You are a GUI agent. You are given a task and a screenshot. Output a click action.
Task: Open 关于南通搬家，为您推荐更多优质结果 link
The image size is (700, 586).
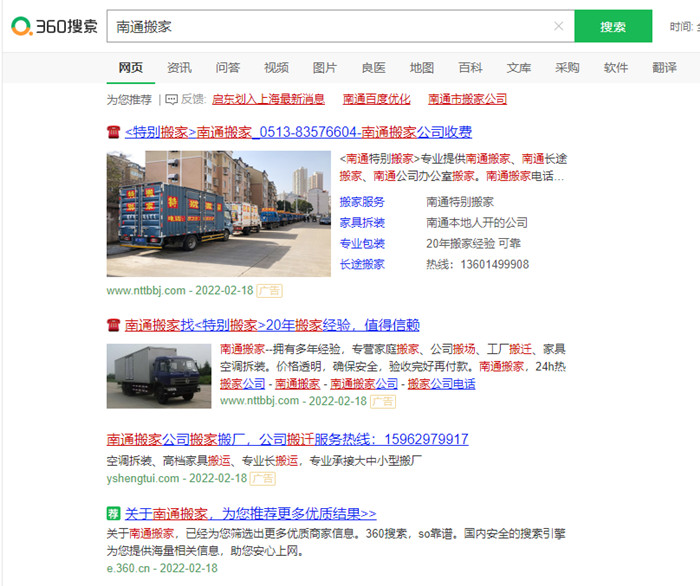point(250,514)
